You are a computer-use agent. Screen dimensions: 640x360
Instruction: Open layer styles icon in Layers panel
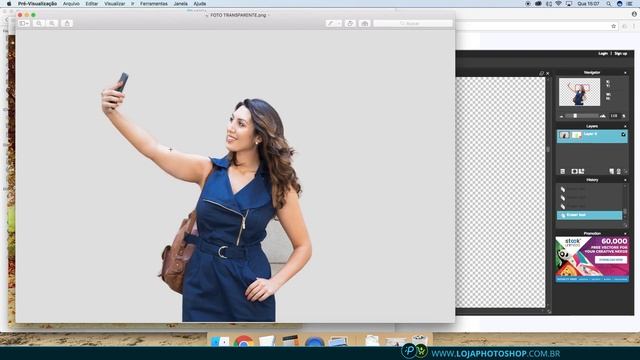[x=582, y=171]
